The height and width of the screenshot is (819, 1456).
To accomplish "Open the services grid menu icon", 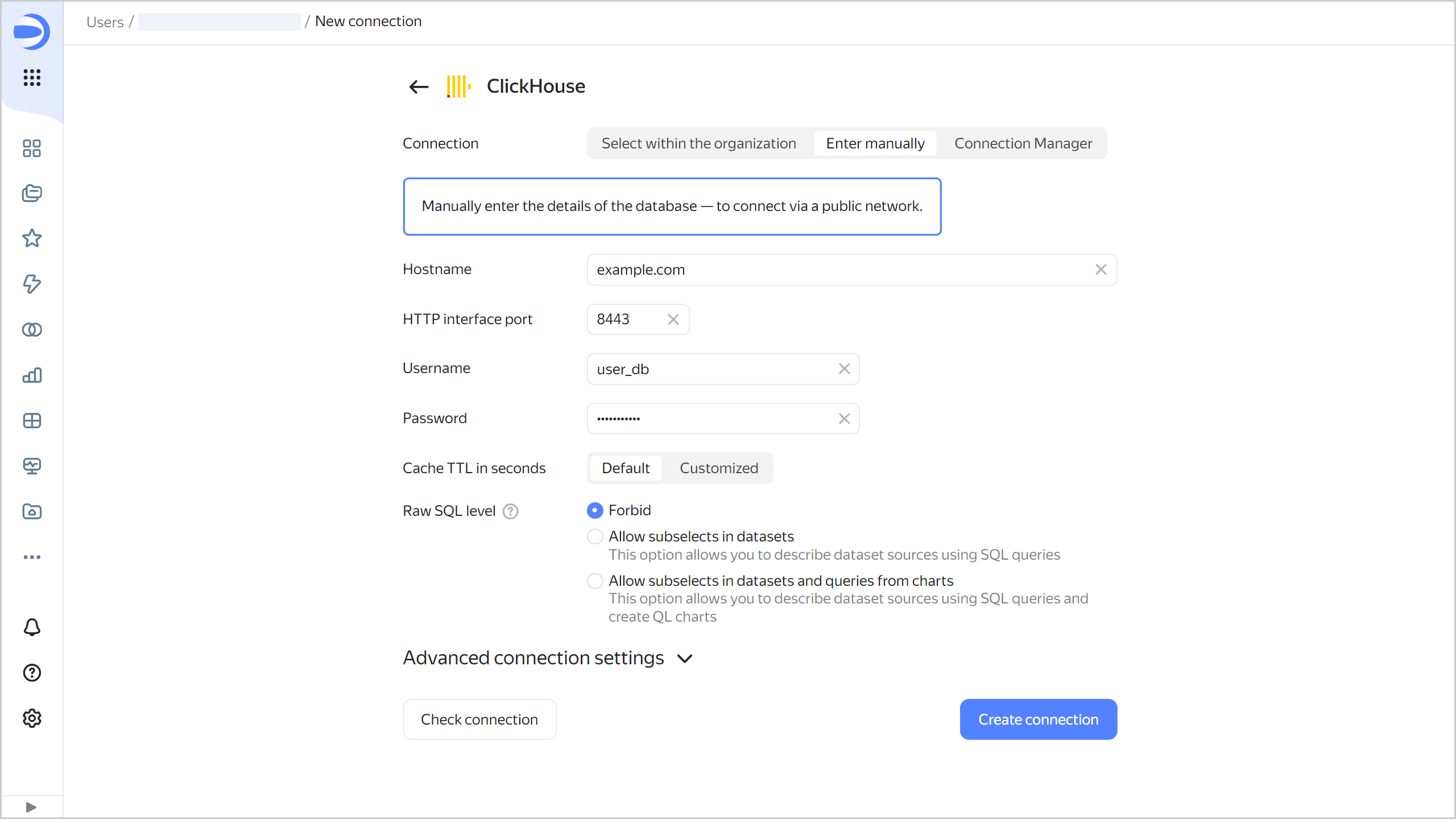I will [32, 77].
